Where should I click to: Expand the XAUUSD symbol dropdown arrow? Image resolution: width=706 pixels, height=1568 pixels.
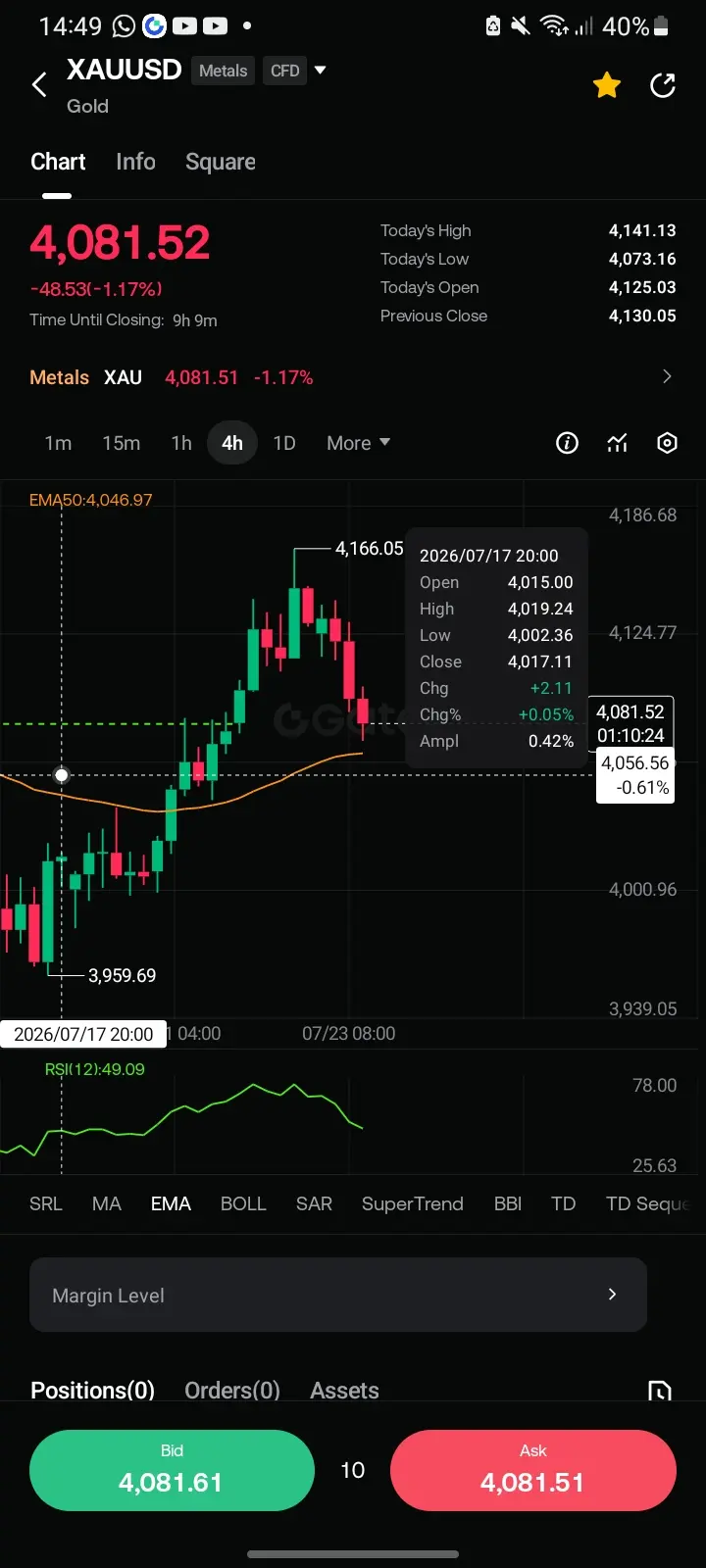point(320,71)
